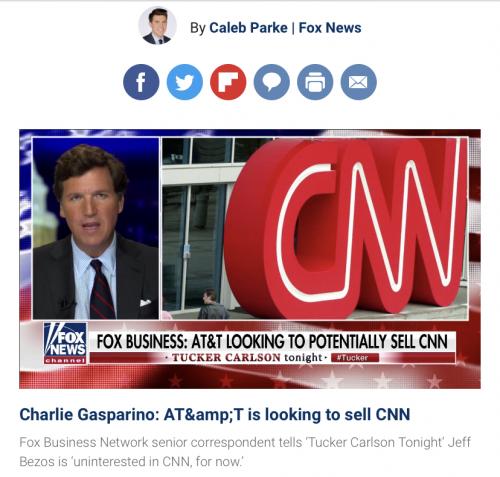Viewport: 500px width, 477px height.
Task: Click the 'By' byline label
Action: click(x=198, y=28)
